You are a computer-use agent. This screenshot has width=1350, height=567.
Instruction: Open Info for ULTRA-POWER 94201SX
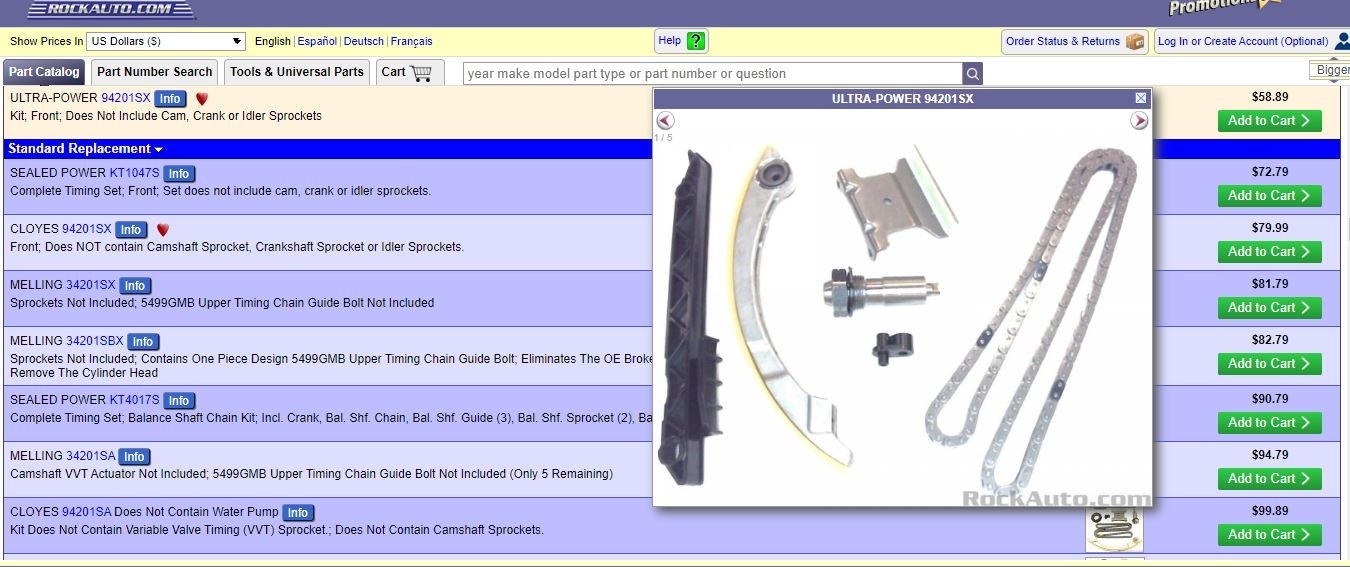[x=170, y=99]
